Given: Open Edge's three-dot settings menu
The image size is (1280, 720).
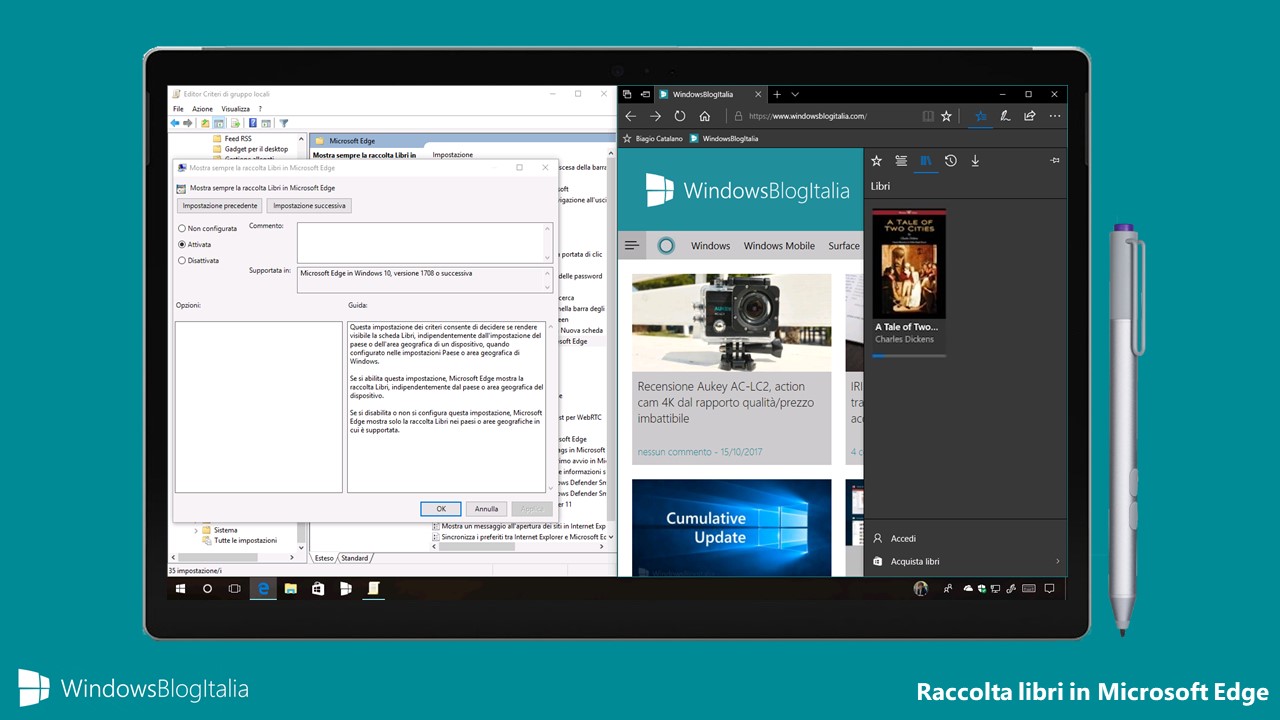Looking at the screenshot, I should [x=1054, y=116].
